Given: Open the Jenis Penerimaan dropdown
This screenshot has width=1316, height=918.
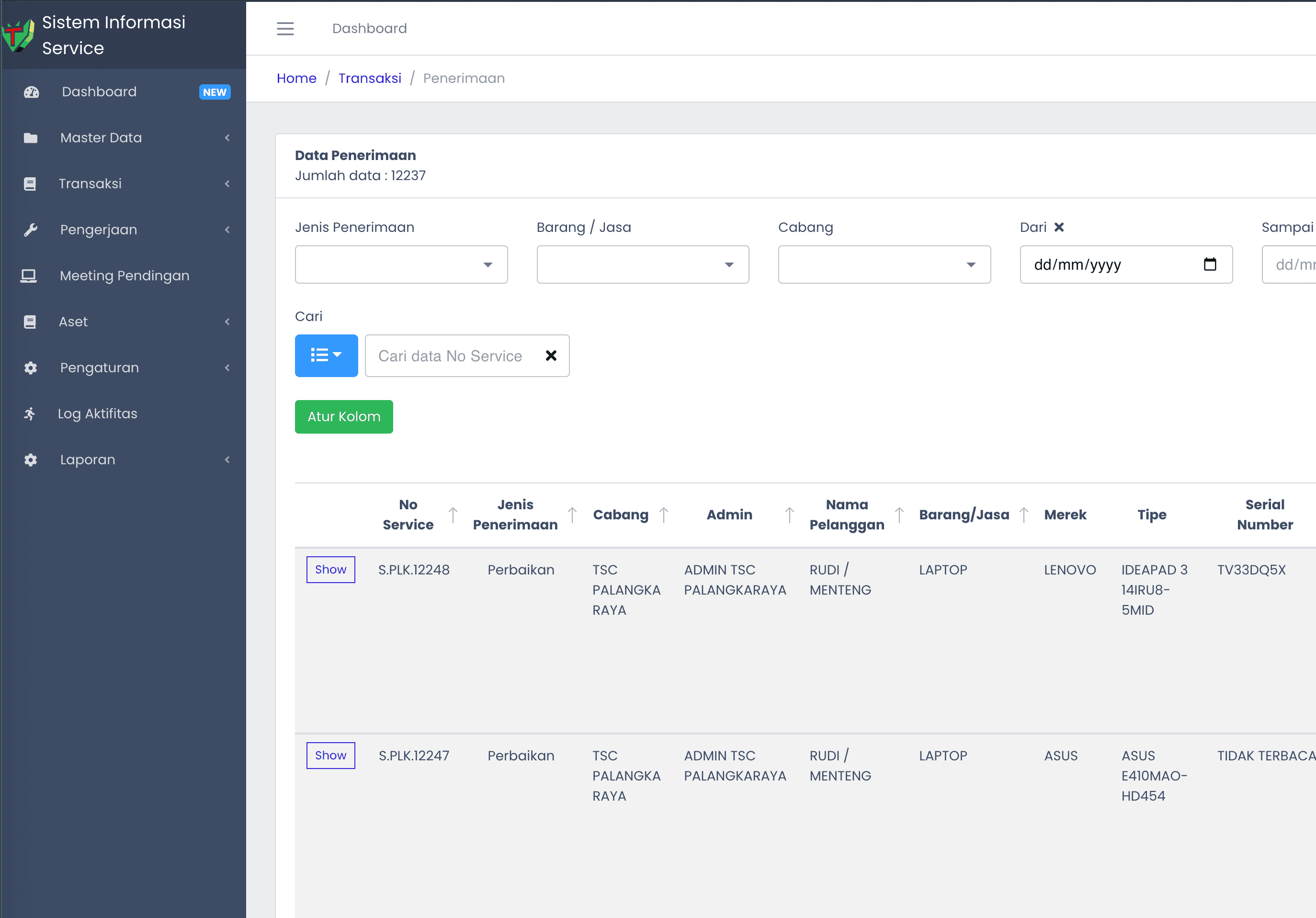Looking at the screenshot, I should click(x=401, y=264).
